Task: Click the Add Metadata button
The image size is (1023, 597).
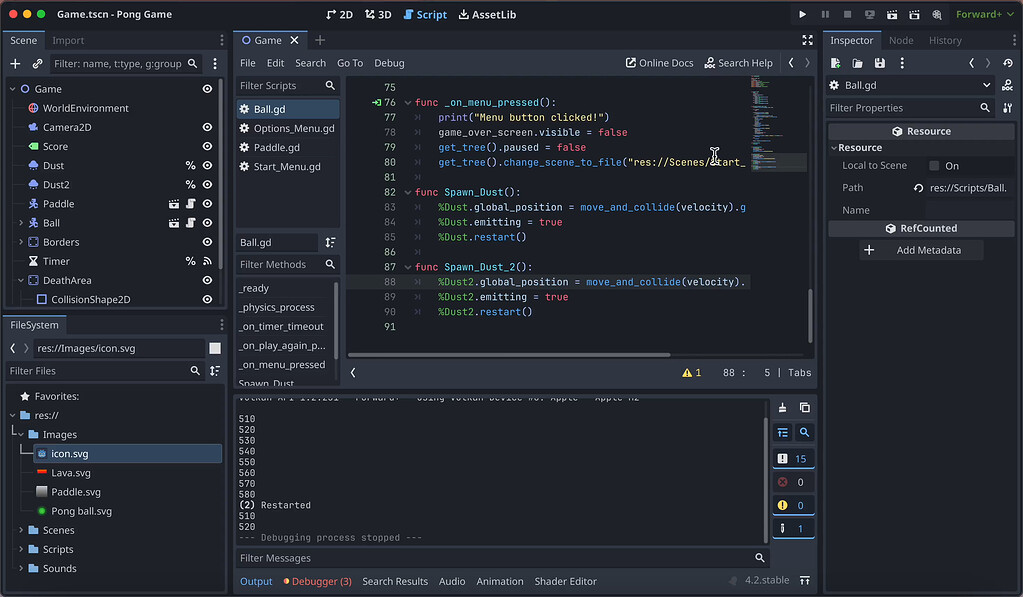Action: pyautogui.click(x=920, y=250)
